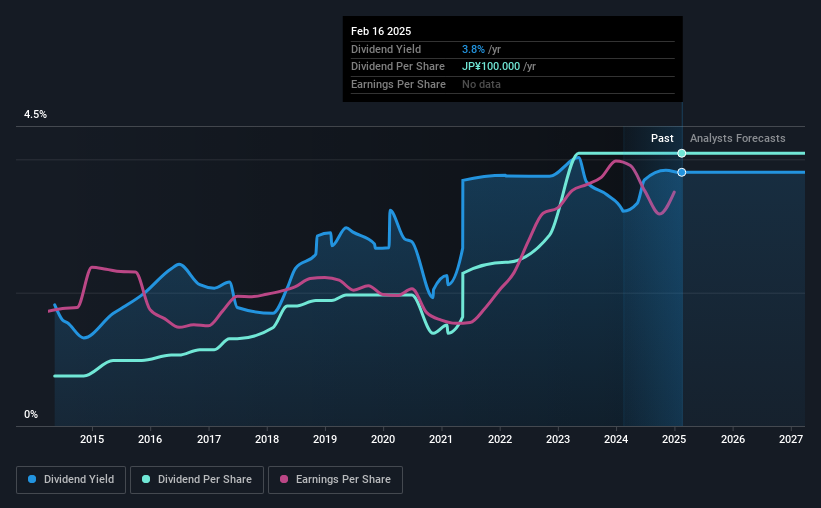Image resolution: width=821 pixels, height=508 pixels.
Task: Click the 2024 x-axis label
Action: [x=616, y=439]
